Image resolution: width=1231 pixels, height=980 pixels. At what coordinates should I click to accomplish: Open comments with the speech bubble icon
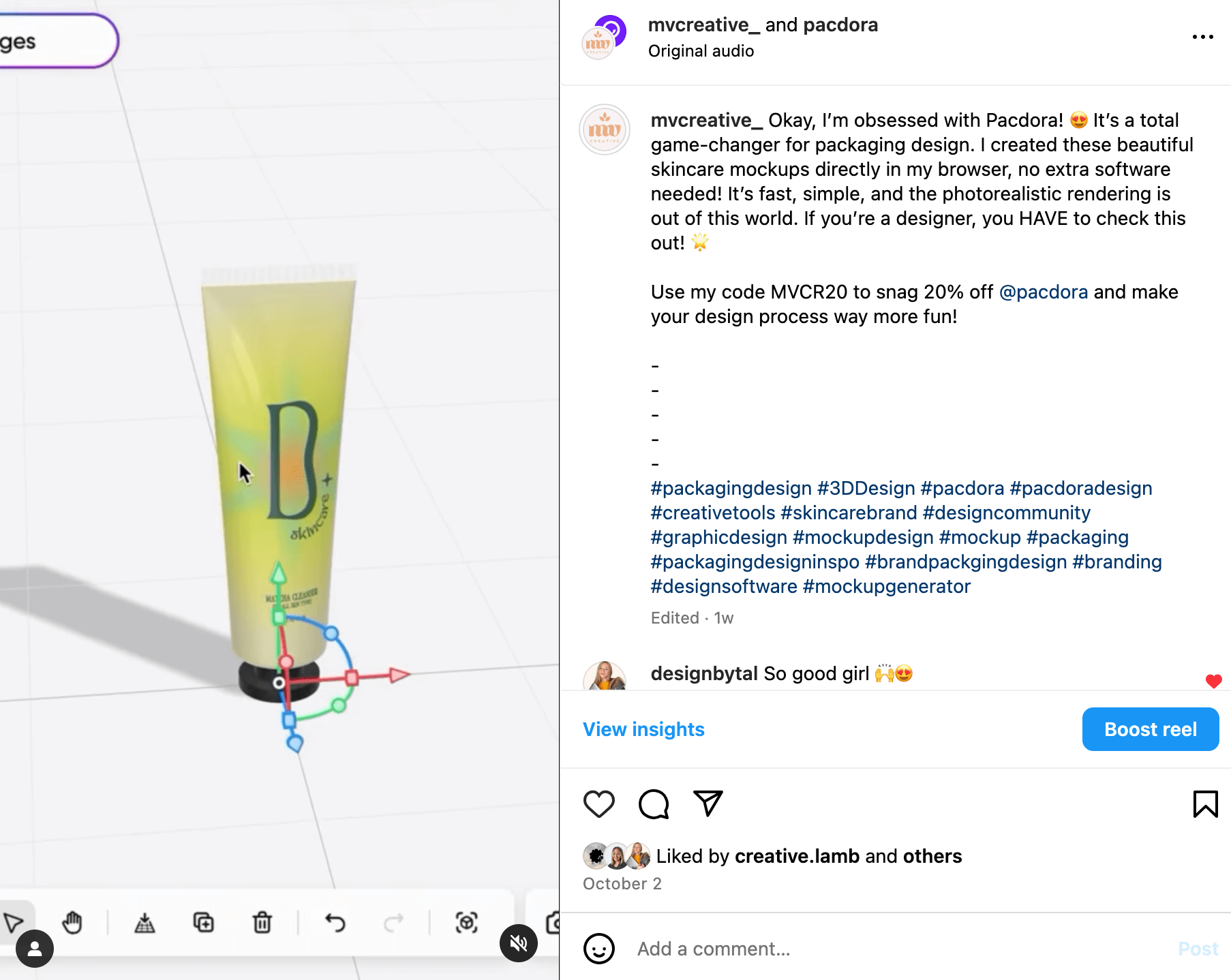tap(654, 804)
